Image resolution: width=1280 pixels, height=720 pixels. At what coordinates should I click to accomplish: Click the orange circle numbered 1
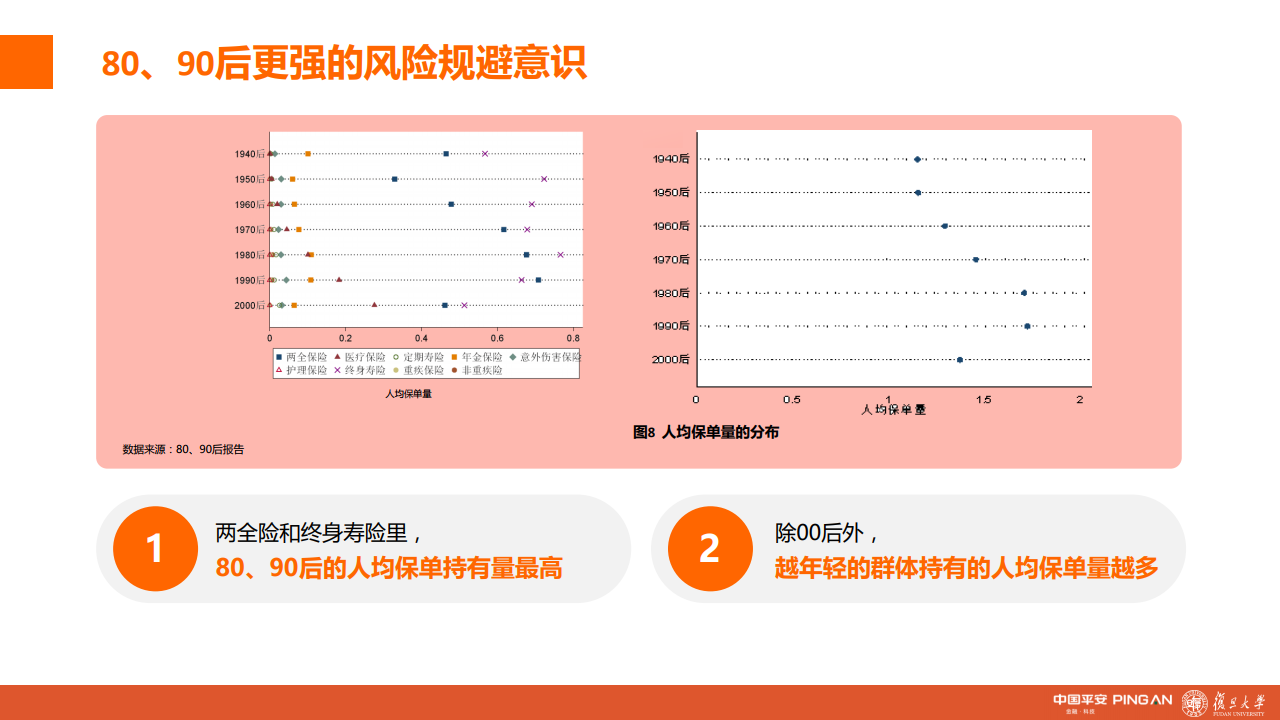[x=155, y=548]
